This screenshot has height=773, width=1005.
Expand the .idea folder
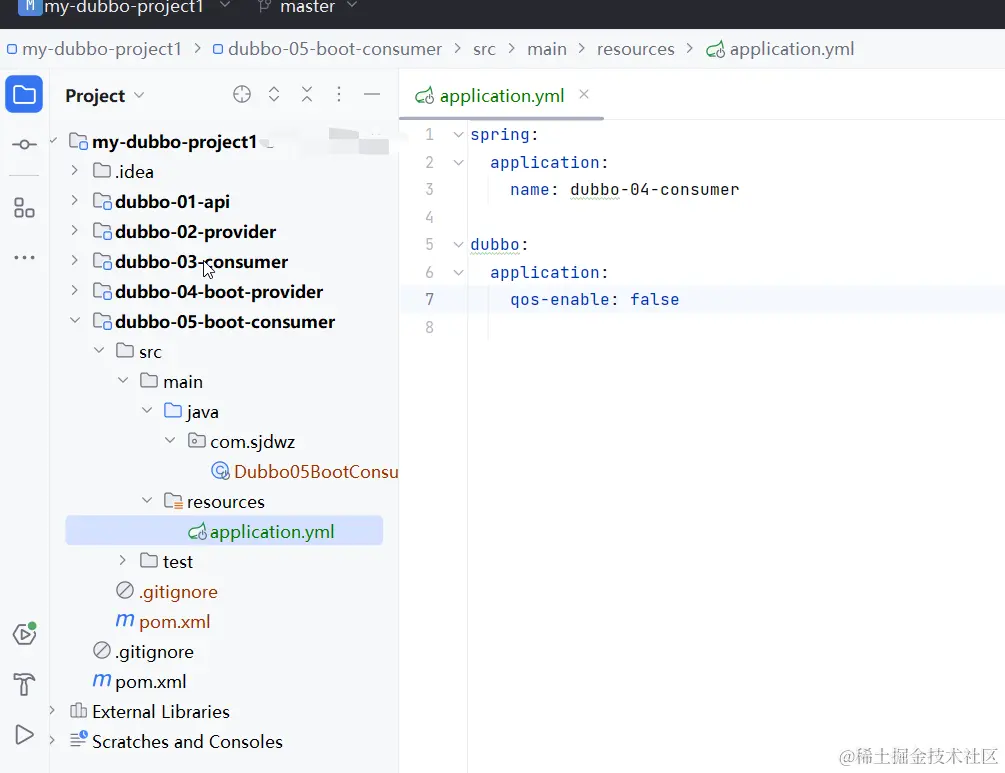[x=74, y=170]
